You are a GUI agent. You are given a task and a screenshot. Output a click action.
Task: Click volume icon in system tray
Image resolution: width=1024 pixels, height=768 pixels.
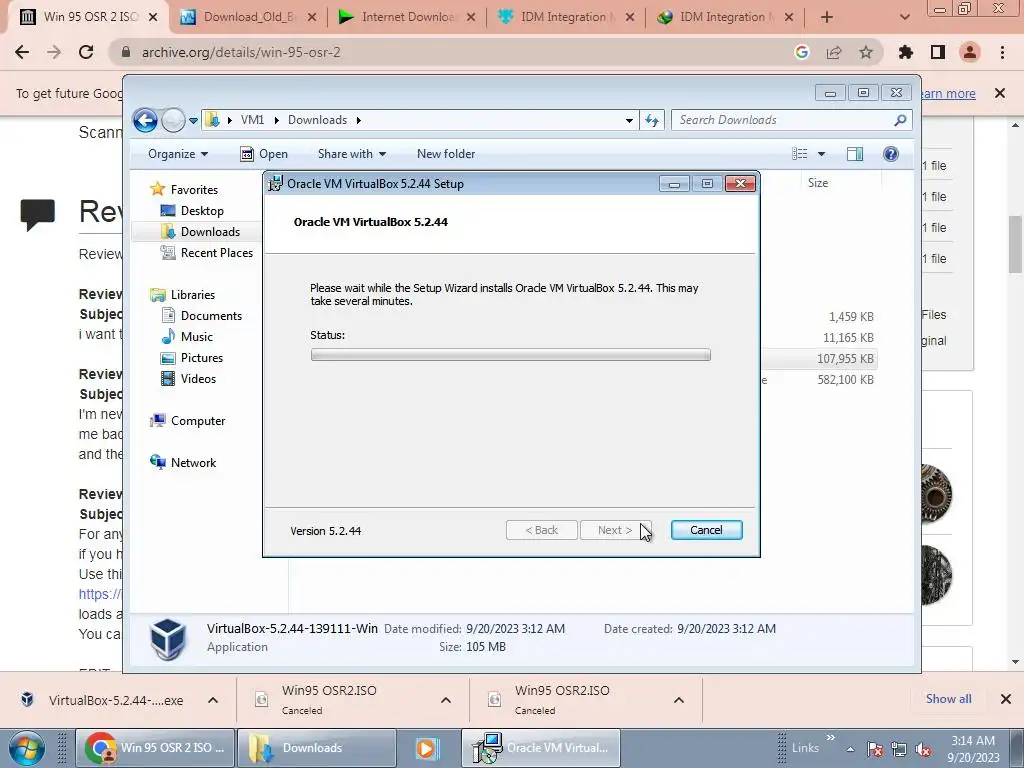[x=923, y=750]
